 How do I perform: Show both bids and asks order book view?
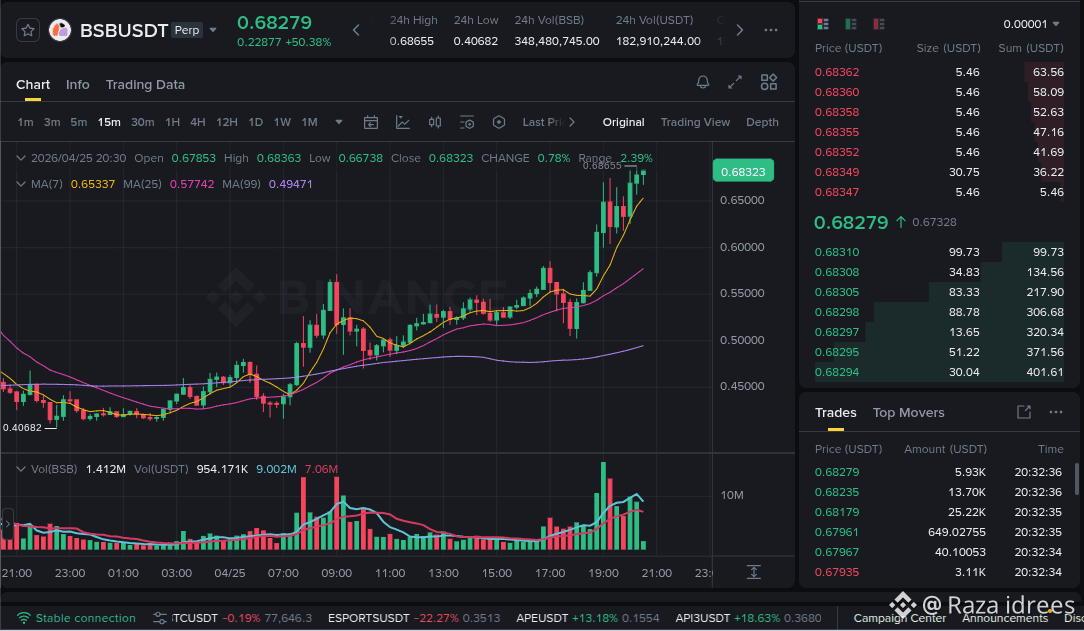click(823, 24)
